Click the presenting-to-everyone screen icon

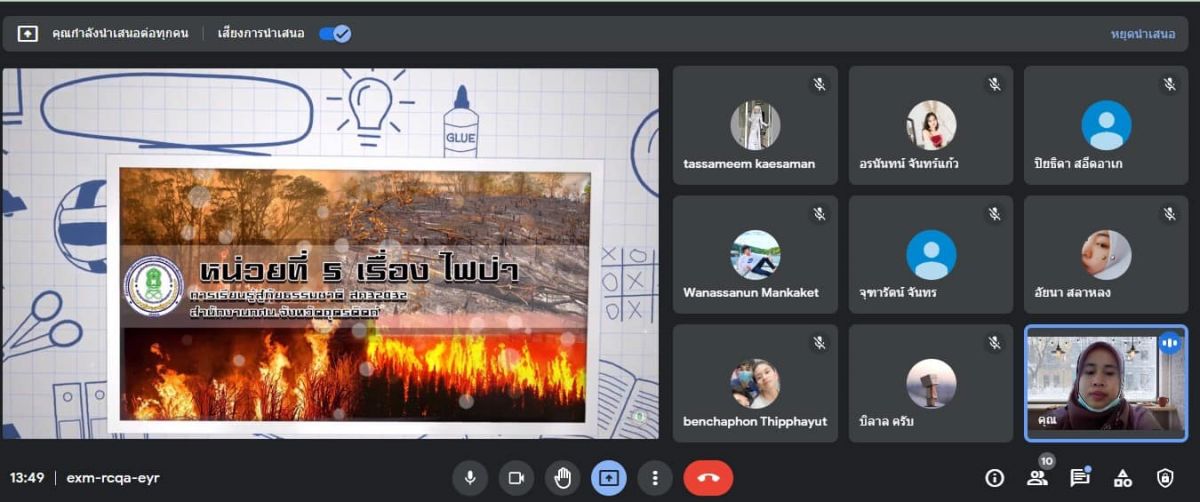(x=28, y=34)
